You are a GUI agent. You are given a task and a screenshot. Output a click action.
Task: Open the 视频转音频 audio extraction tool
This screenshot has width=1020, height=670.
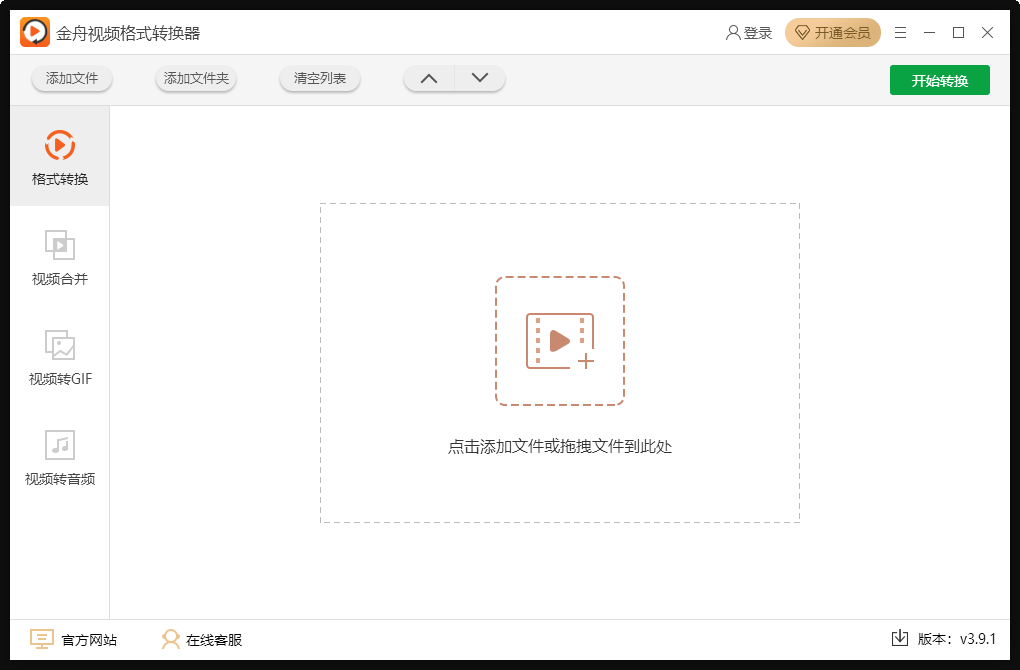(x=61, y=458)
